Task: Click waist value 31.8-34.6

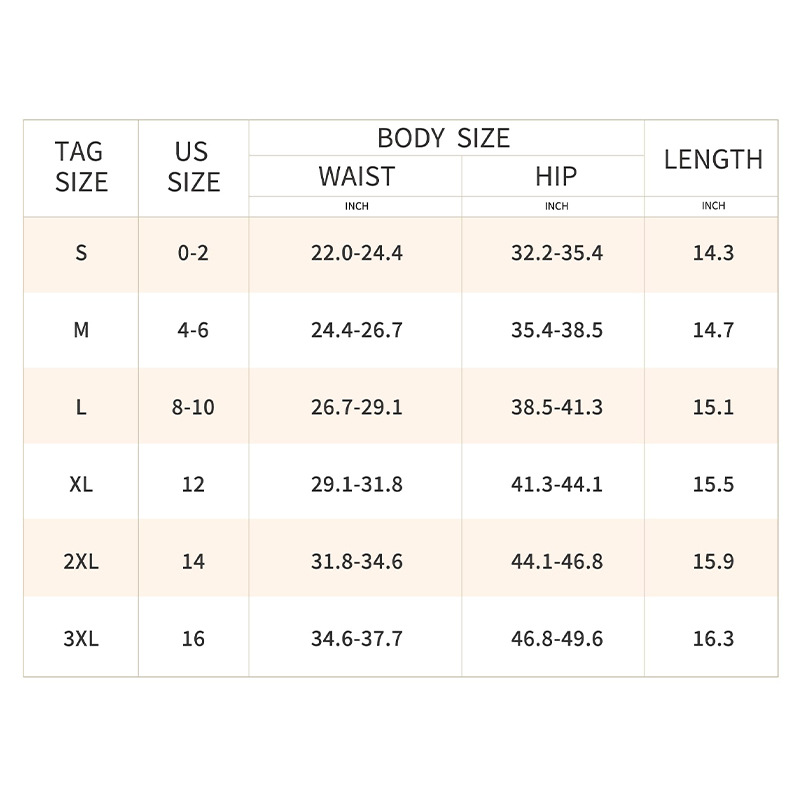Action: point(356,561)
